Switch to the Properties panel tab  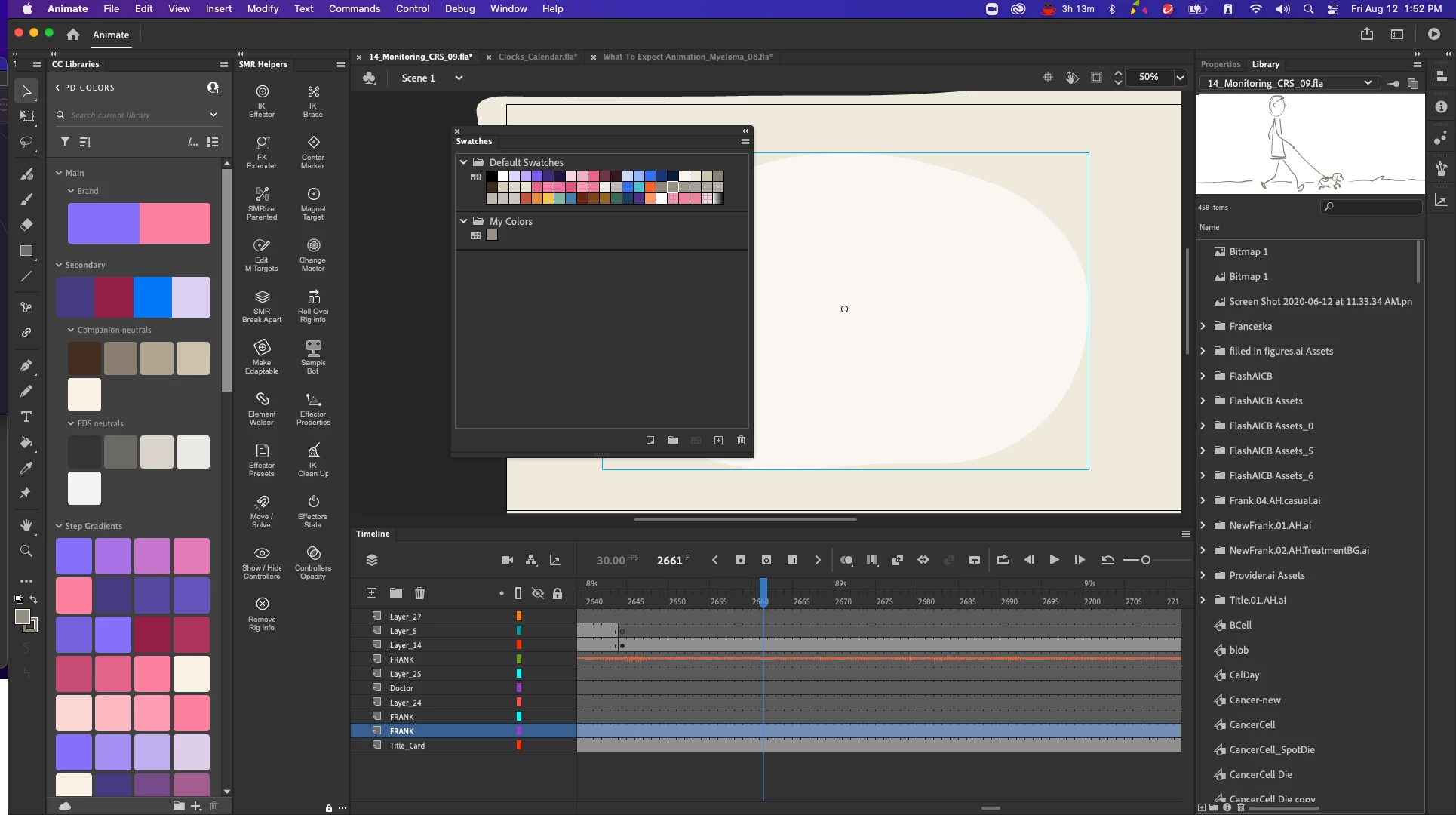point(1220,64)
